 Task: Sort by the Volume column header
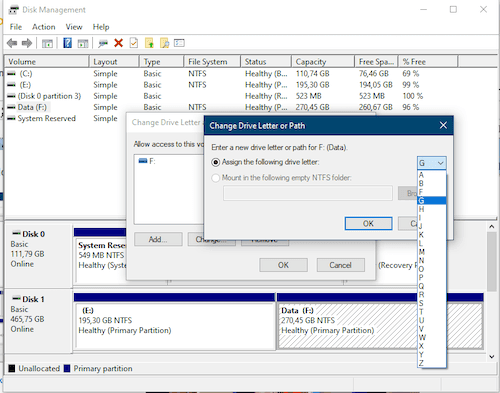click(x=47, y=62)
